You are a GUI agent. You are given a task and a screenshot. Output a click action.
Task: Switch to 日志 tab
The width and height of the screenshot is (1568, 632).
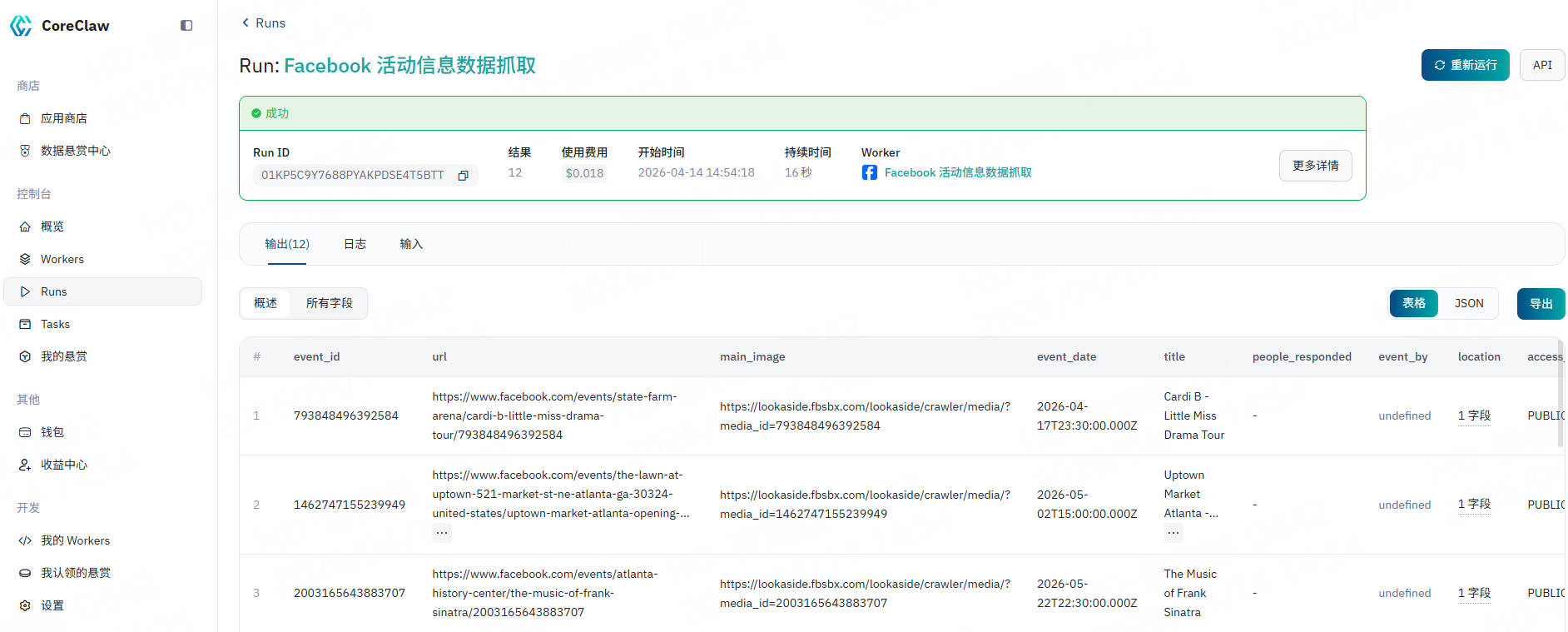click(x=355, y=244)
